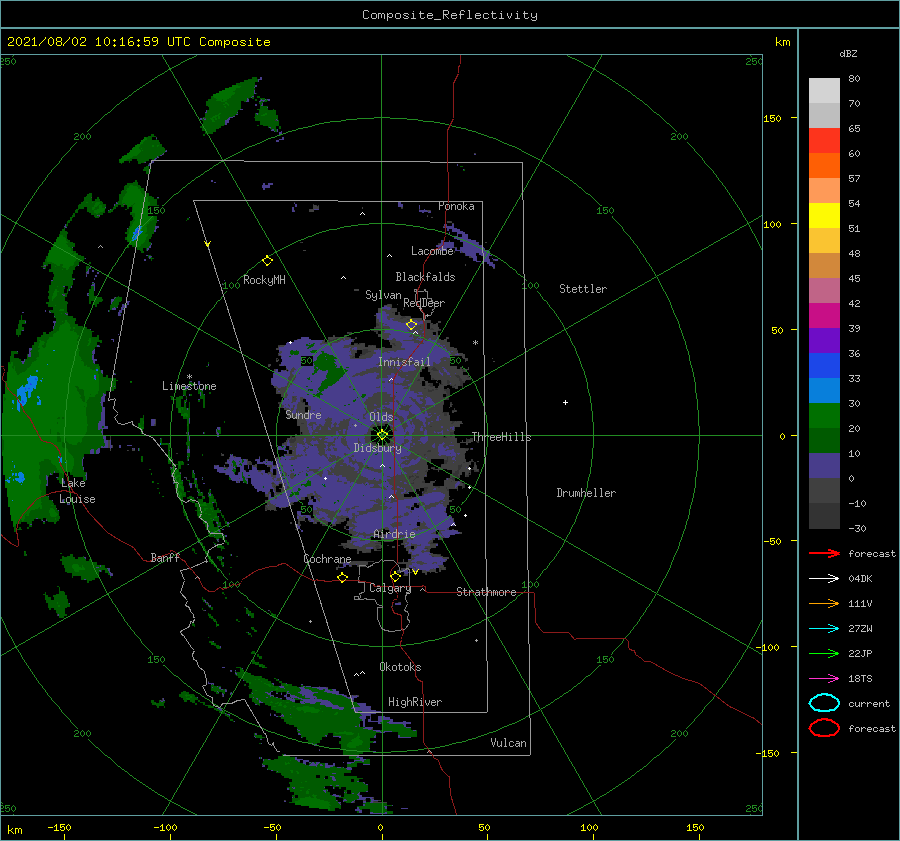Click the white 04DK arrow icon
Viewport: 900px width, 841px height.
coord(824,579)
